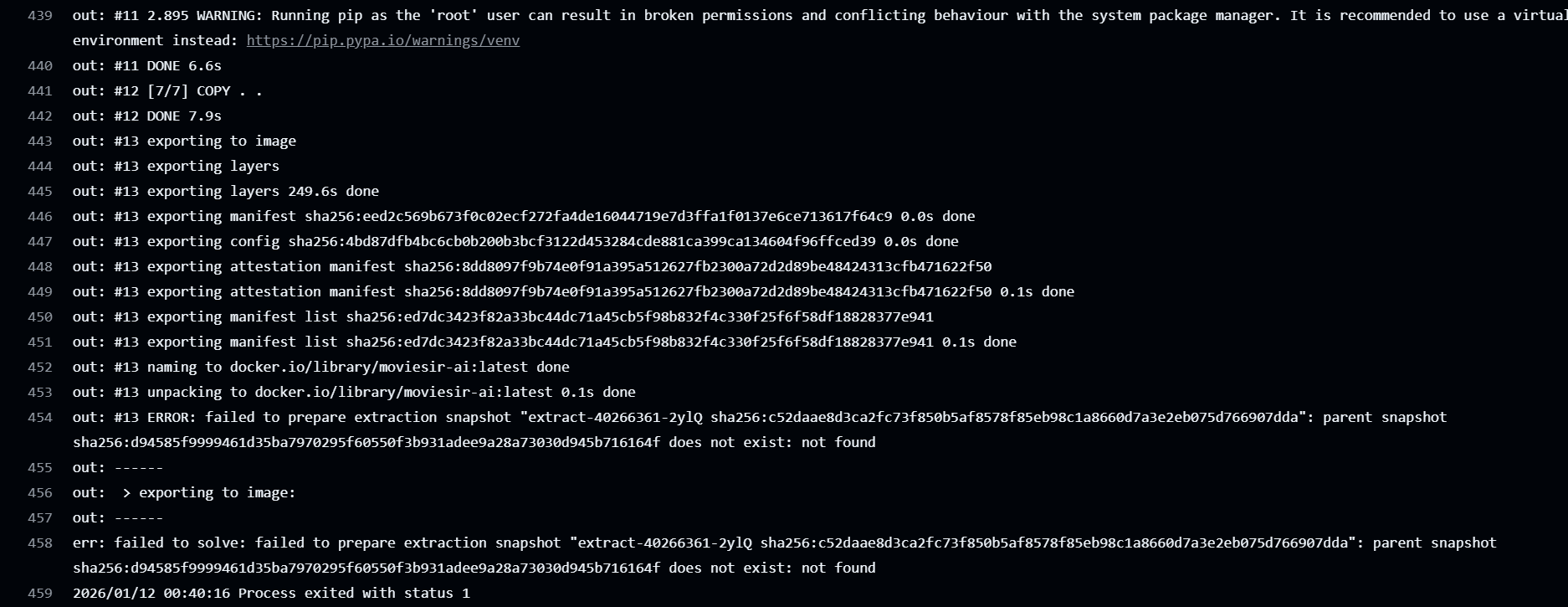Click line number 459 process exited

(40, 593)
